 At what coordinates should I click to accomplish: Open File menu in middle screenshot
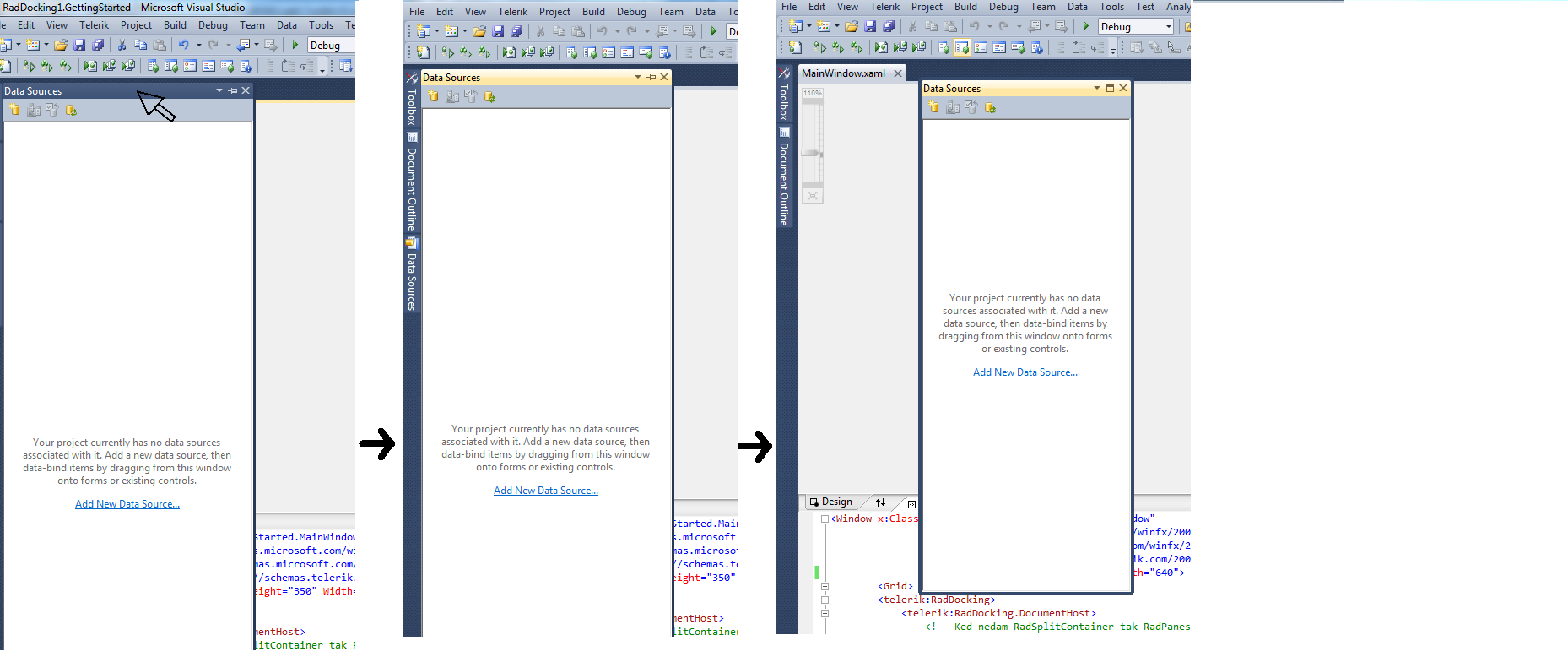click(417, 12)
